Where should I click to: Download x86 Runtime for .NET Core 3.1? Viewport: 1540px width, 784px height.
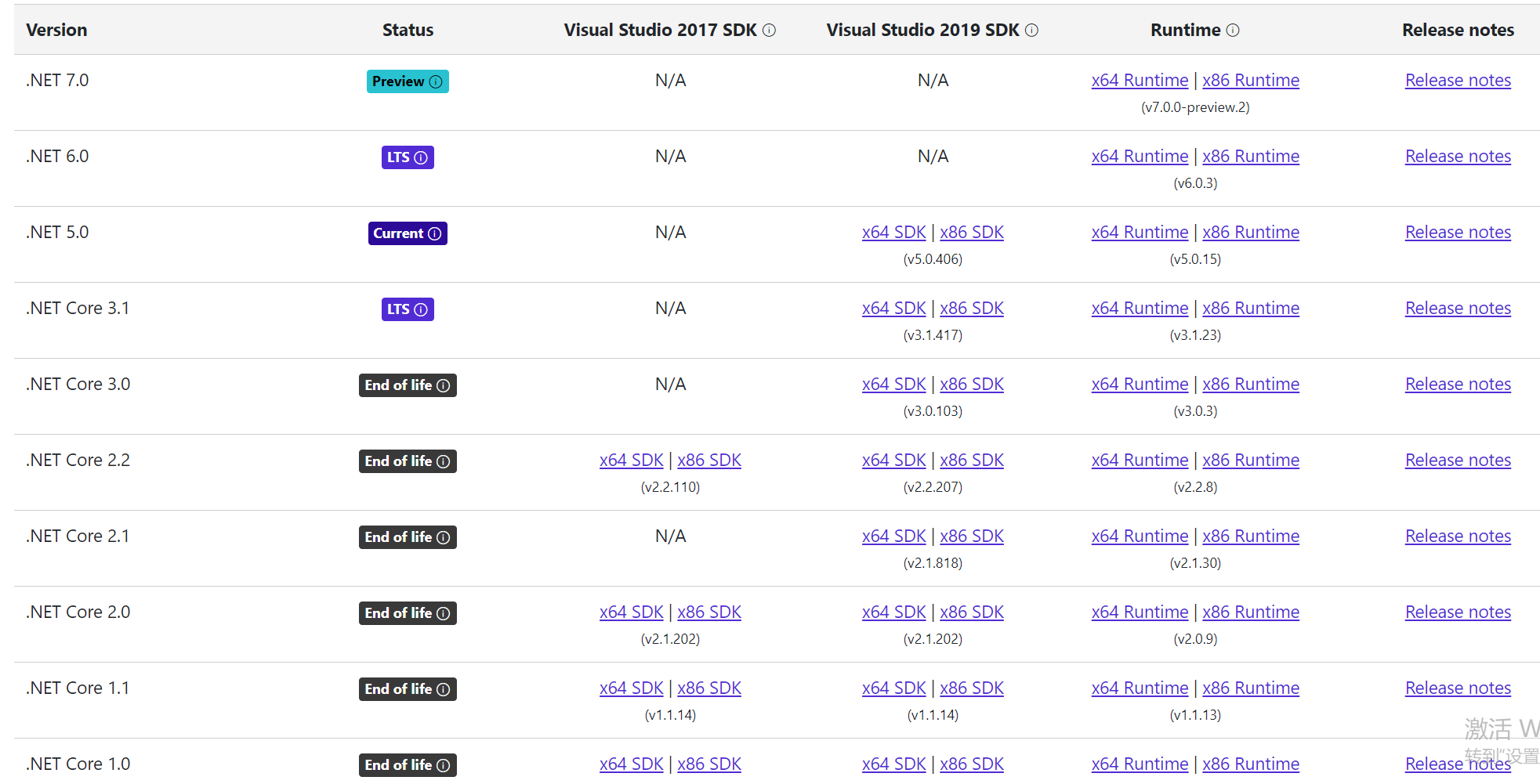pyautogui.click(x=1251, y=308)
